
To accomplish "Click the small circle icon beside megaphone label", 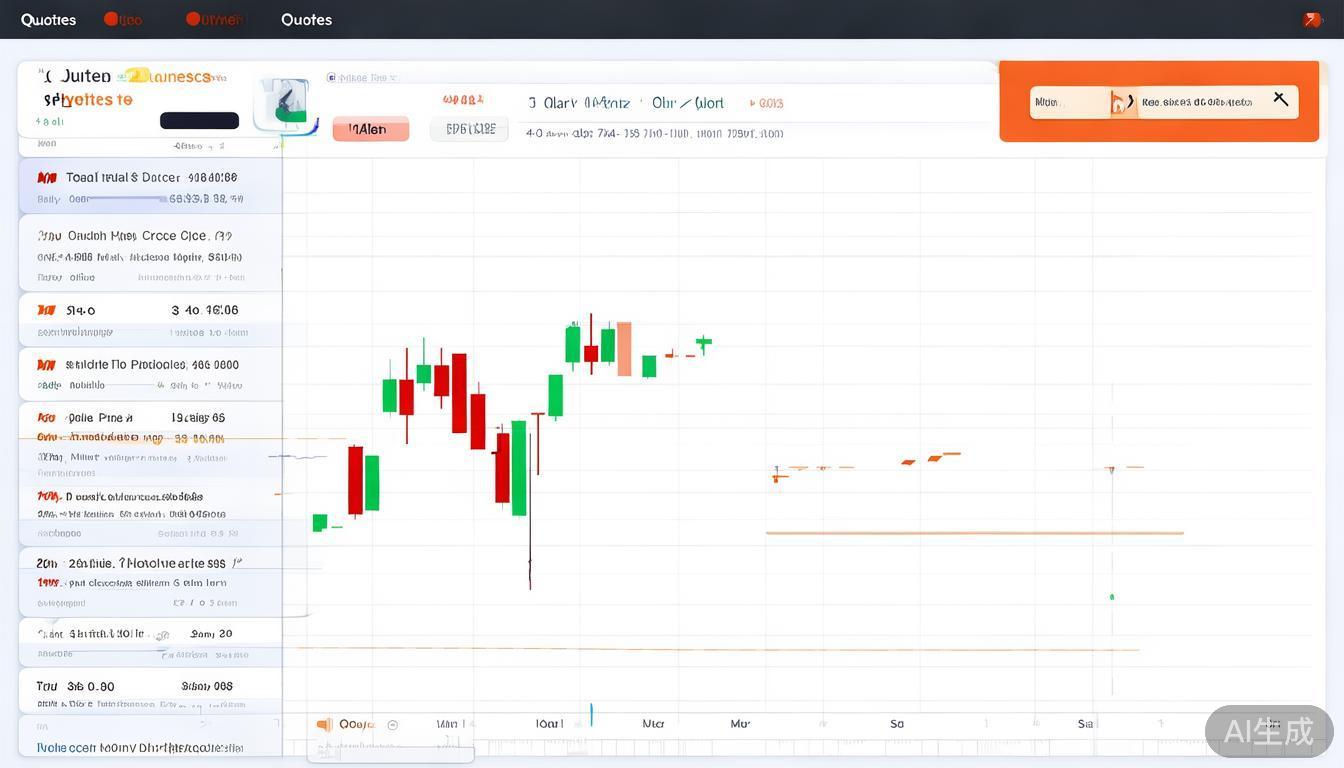I will coord(392,725).
